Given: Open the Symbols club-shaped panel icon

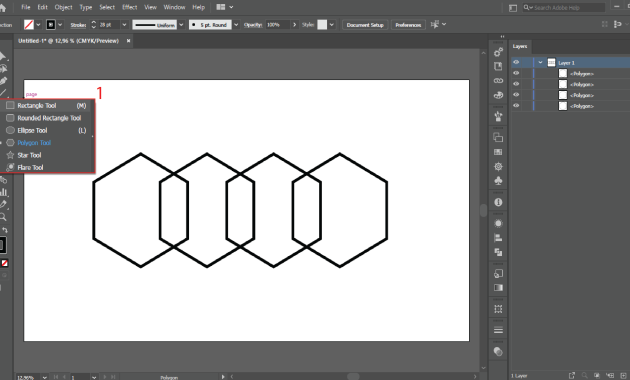Looking at the screenshot, I should 498,181.
